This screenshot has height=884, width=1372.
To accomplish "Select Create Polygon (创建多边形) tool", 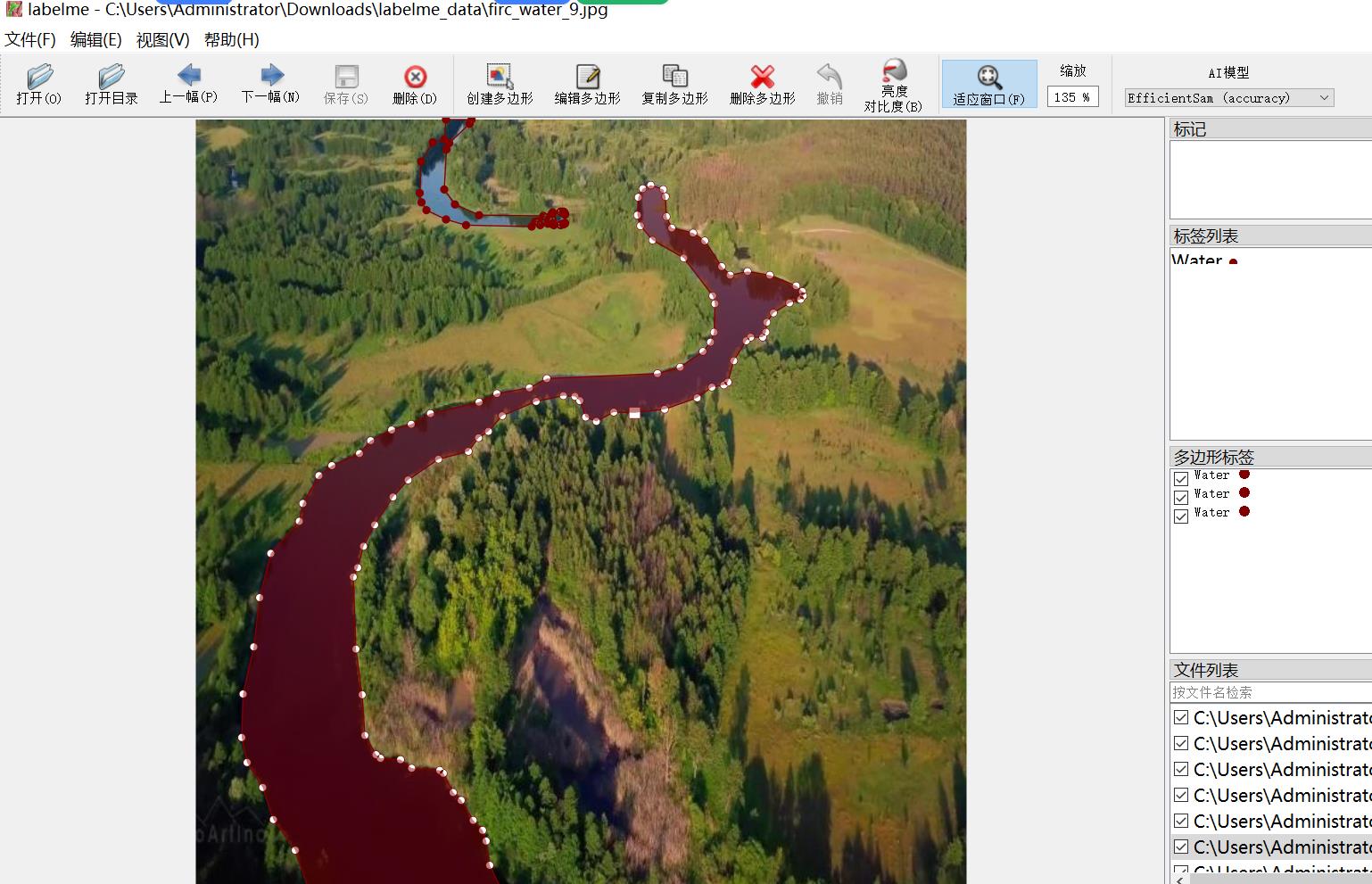I will point(500,84).
